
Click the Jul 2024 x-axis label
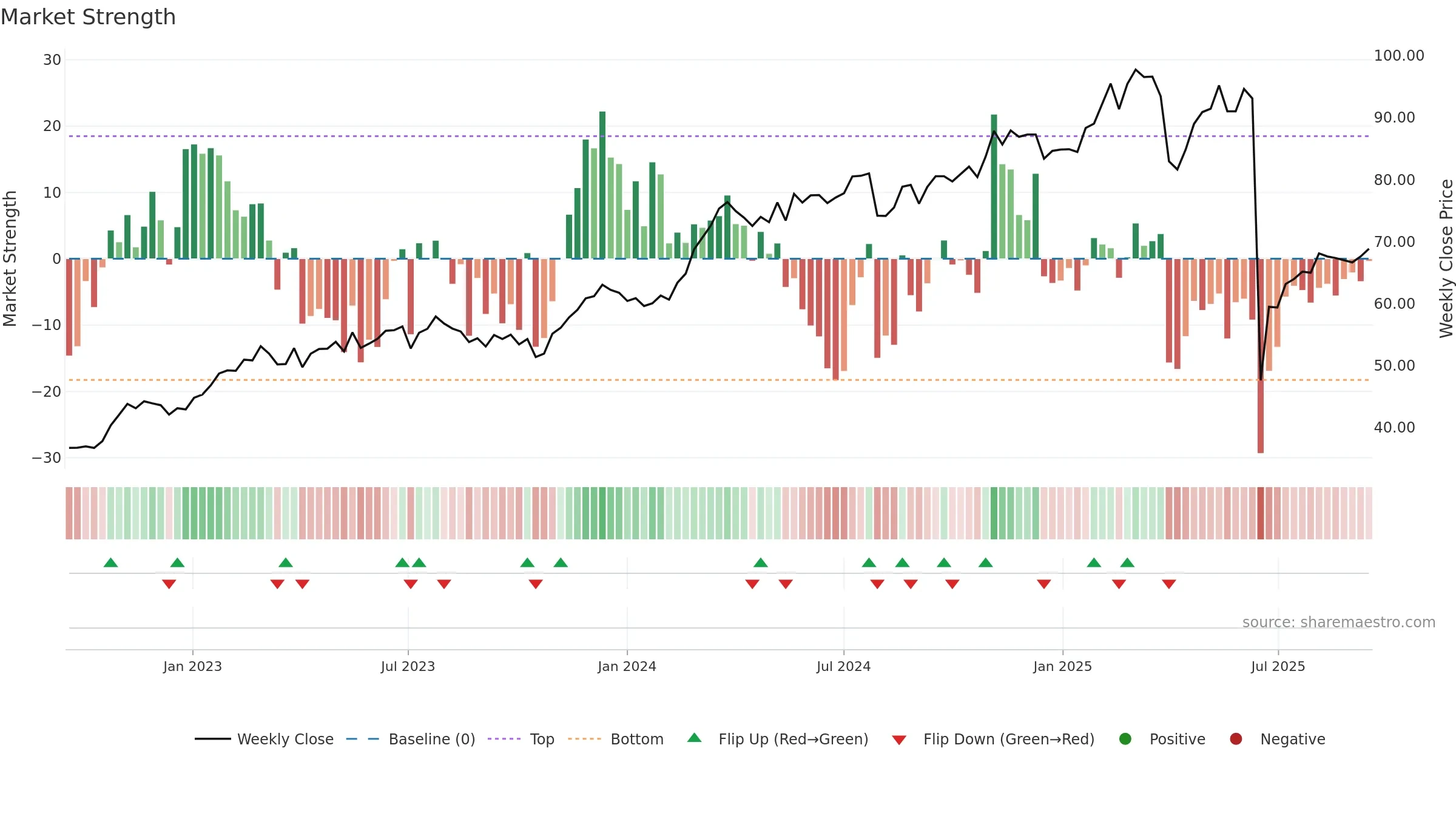coord(843,666)
